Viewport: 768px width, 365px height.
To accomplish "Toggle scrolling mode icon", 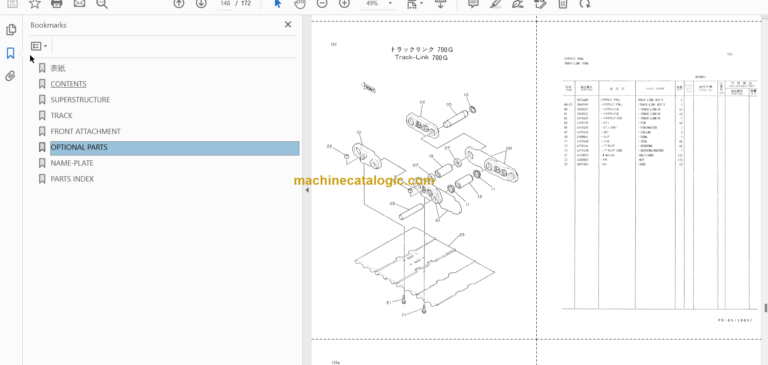I will [x=440, y=3].
